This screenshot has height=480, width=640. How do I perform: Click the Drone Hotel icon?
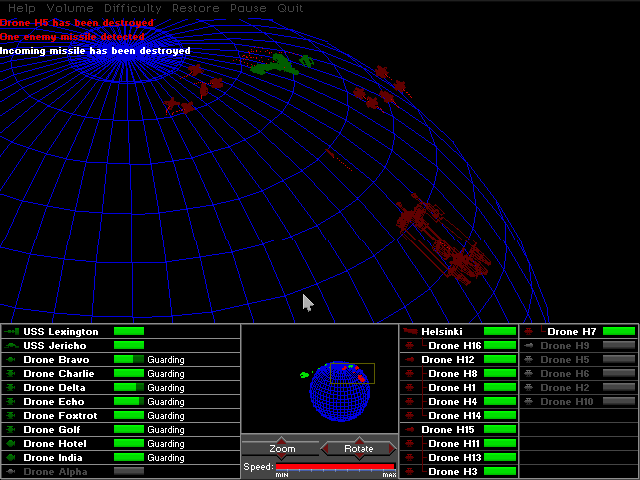pos(11,443)
